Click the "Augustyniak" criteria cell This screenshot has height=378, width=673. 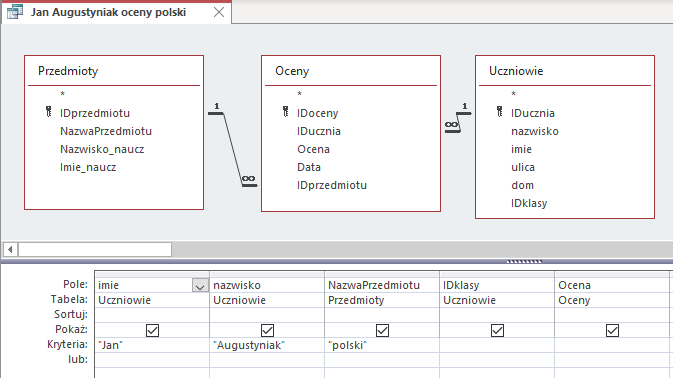(267, 345)
